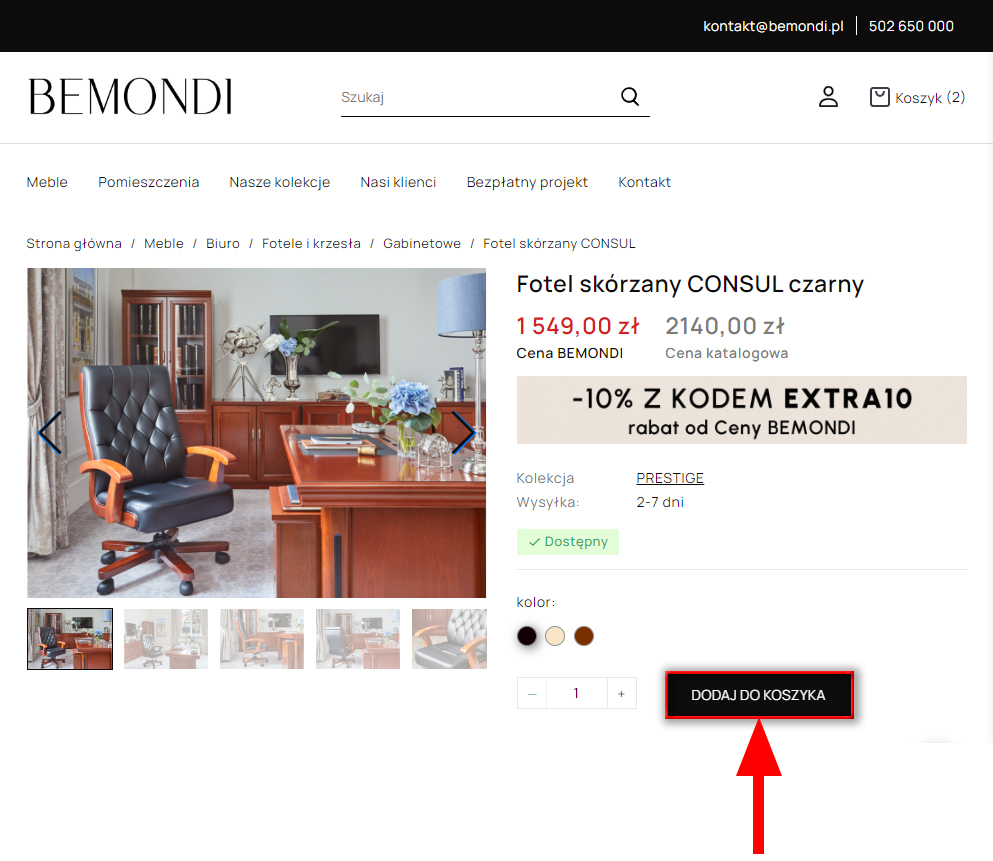Click the search magnifier icon
Viewport: 993px width, 861px height.
[629, 96]
